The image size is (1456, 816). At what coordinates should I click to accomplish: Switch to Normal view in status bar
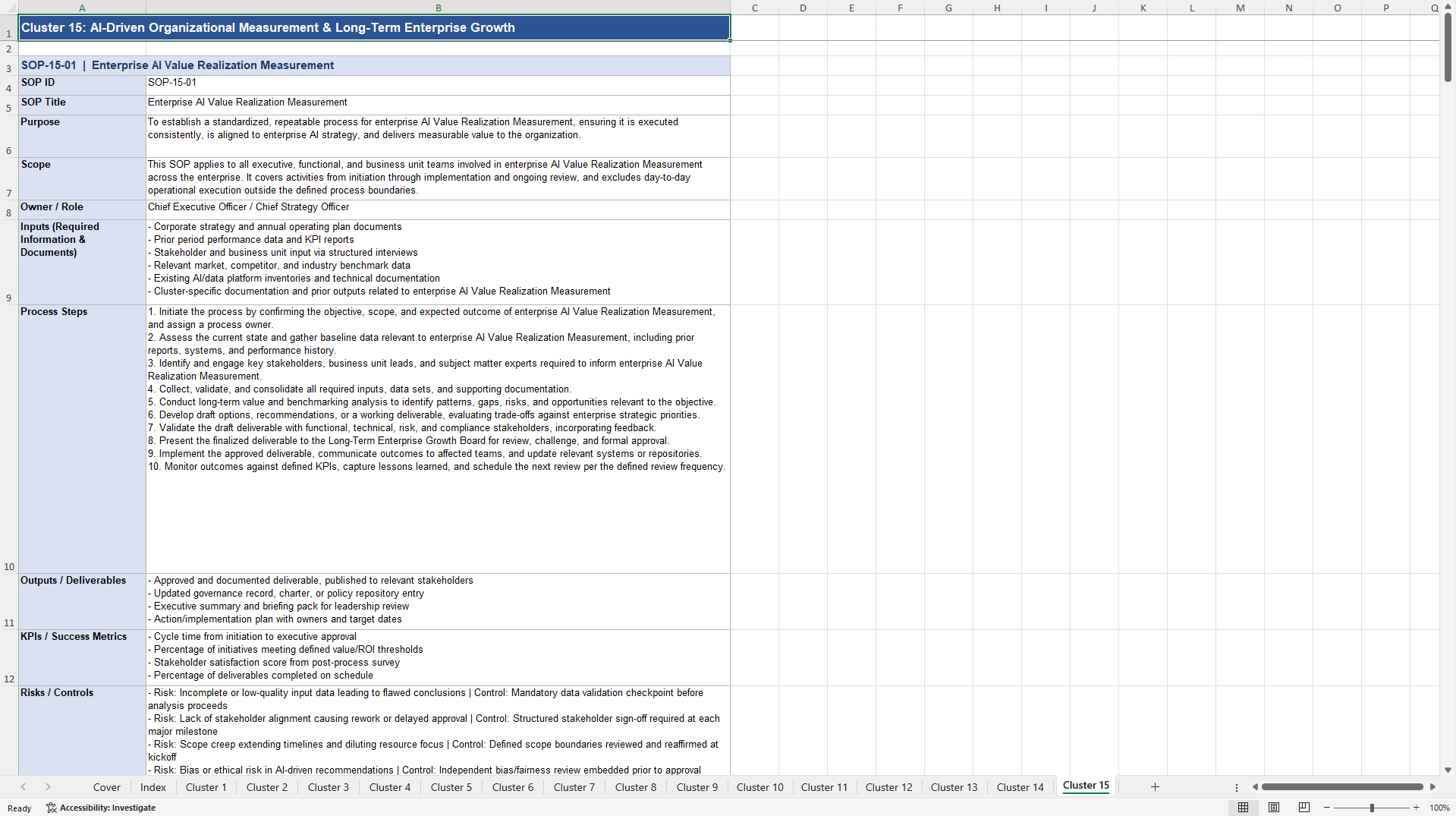pyautogui.click(x=1243, y=808)
